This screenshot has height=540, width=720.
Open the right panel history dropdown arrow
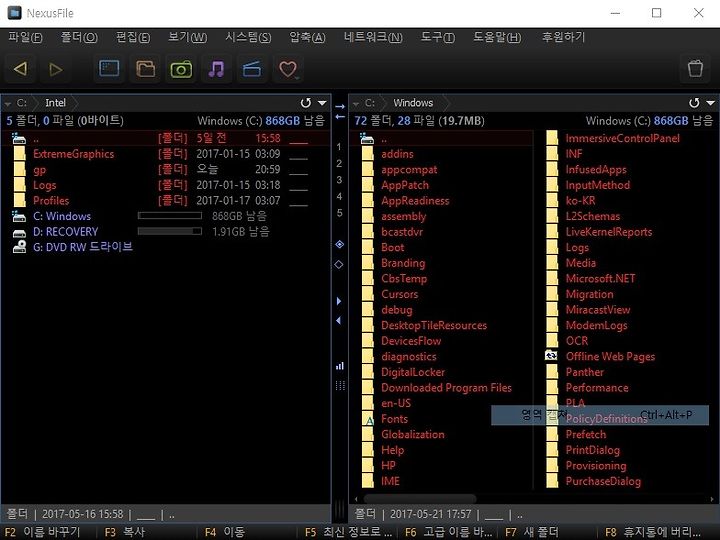tap(710, 103)
